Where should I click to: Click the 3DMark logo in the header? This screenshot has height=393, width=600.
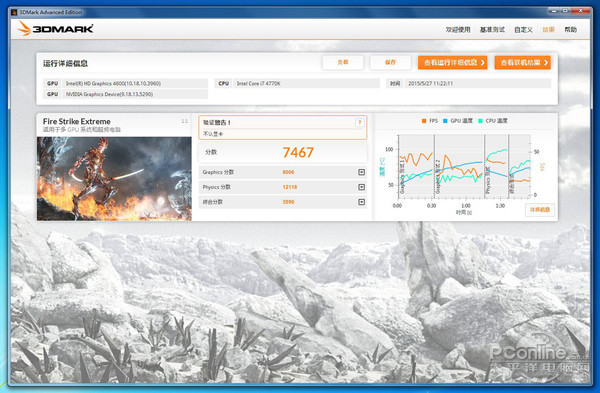(55, 29)
